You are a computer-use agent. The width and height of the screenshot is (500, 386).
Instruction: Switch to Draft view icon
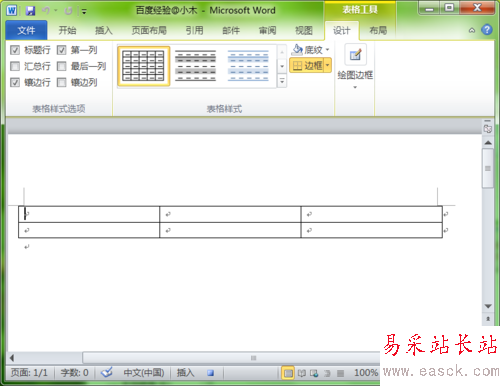point(340,373)
